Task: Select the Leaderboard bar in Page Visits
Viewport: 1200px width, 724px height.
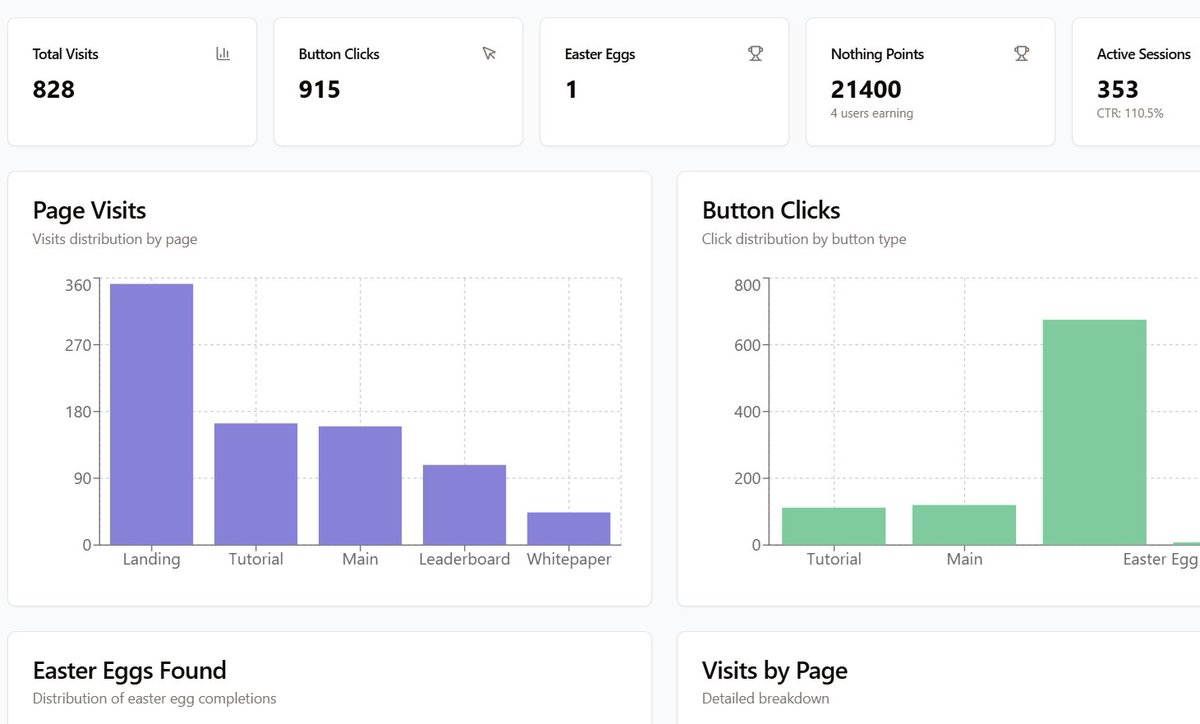Action: (x=464, y=505)
